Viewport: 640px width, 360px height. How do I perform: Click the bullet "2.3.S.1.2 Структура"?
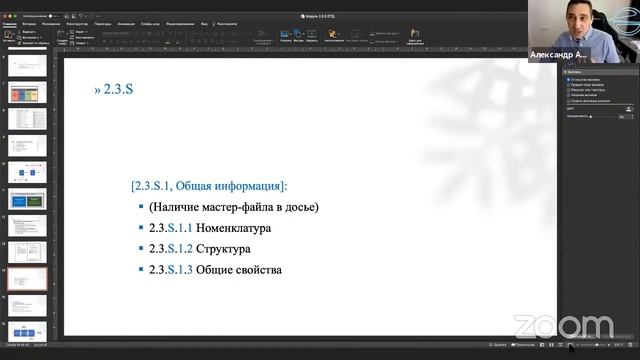[x=200, y=249]
